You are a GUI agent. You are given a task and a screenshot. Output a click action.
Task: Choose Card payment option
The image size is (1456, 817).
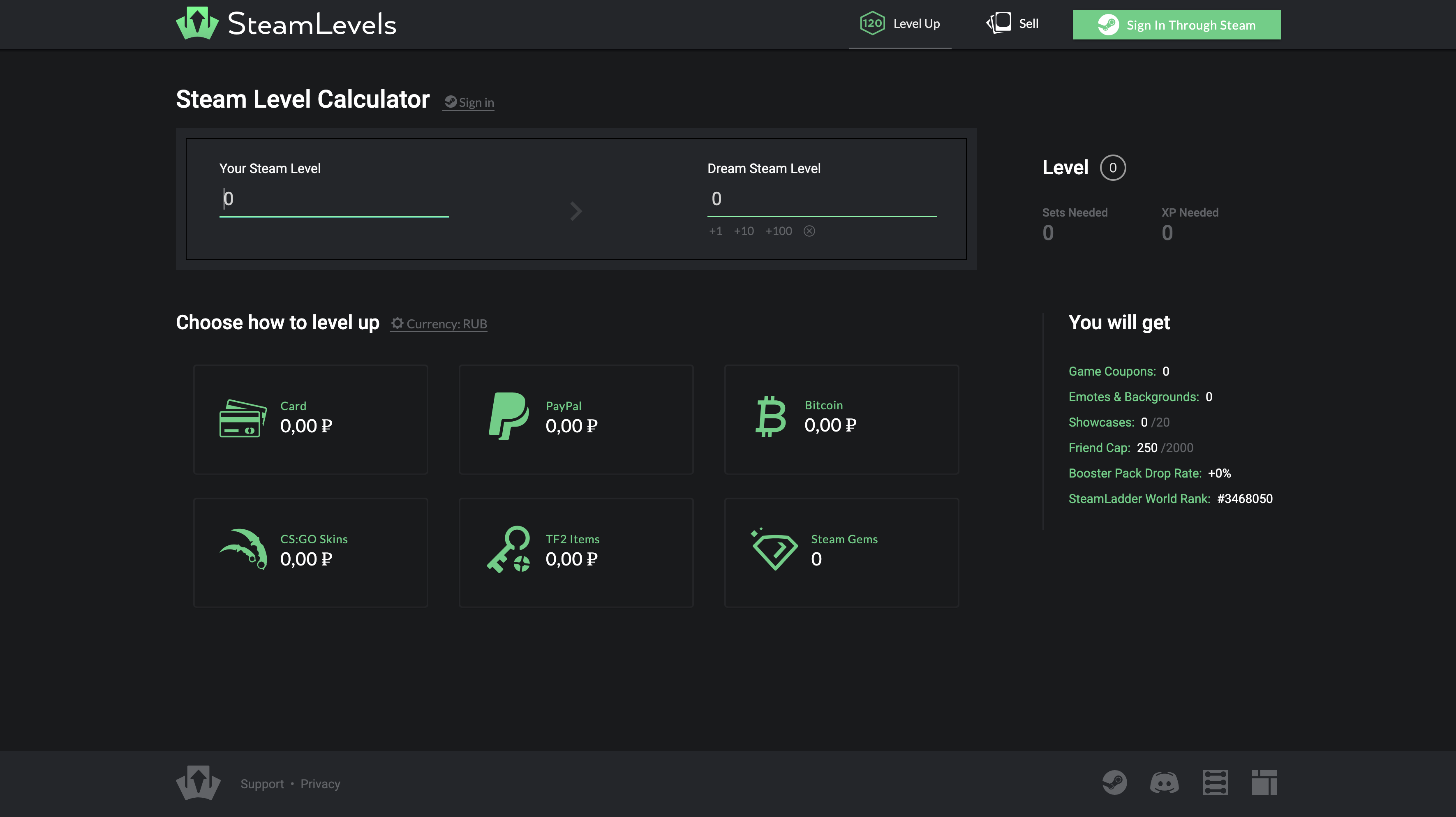tap(311, 419)
